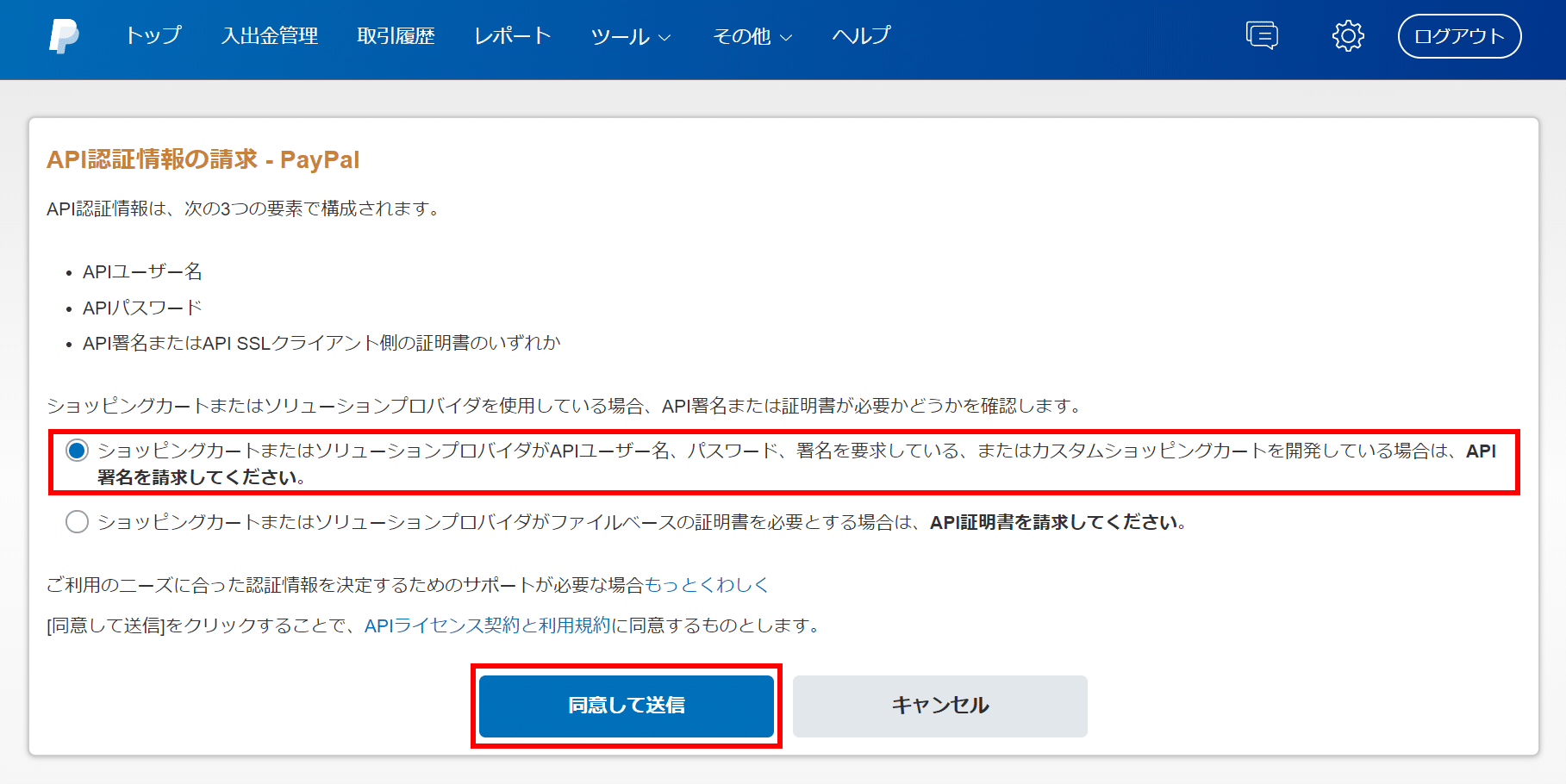Switch to the レポート section
The height and width of the screenshot is (784, 1566).
[x=512, y=35]
